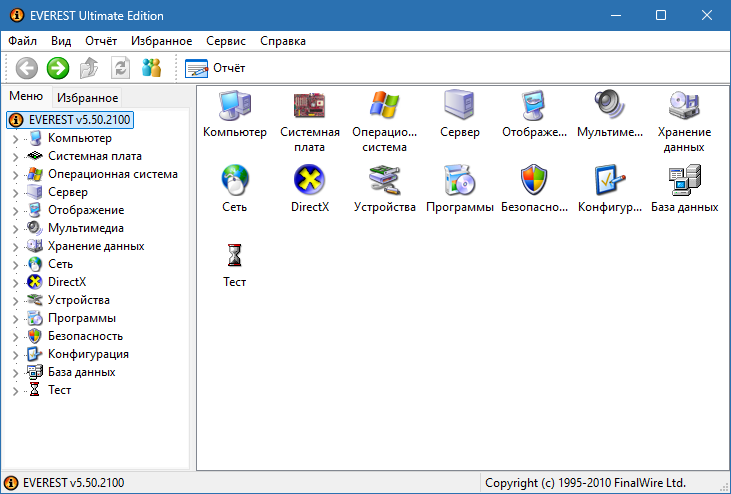Expand the Мультимедиа tree node

[x=15, y=228]
